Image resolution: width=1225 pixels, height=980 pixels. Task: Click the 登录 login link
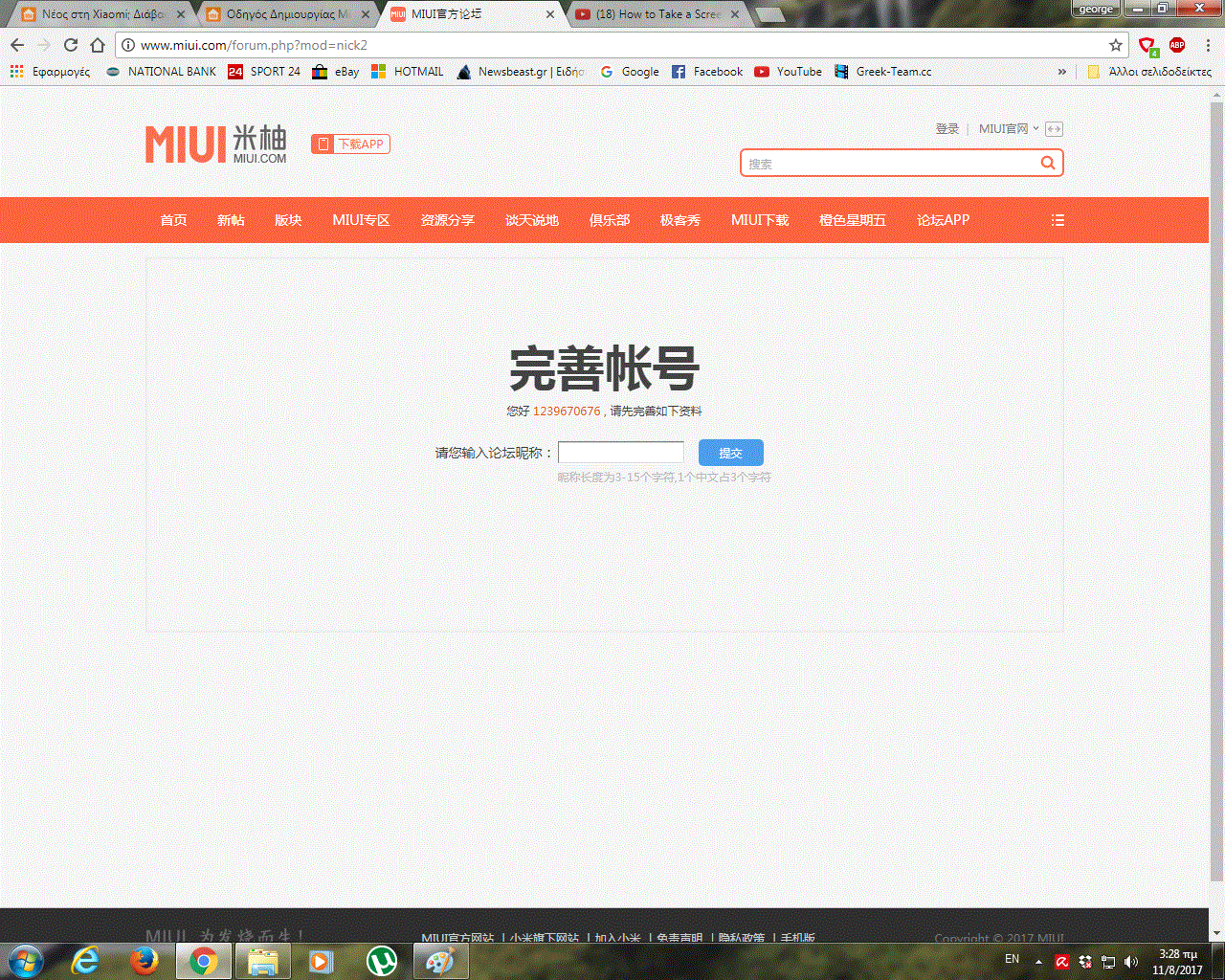pos(947,129)
